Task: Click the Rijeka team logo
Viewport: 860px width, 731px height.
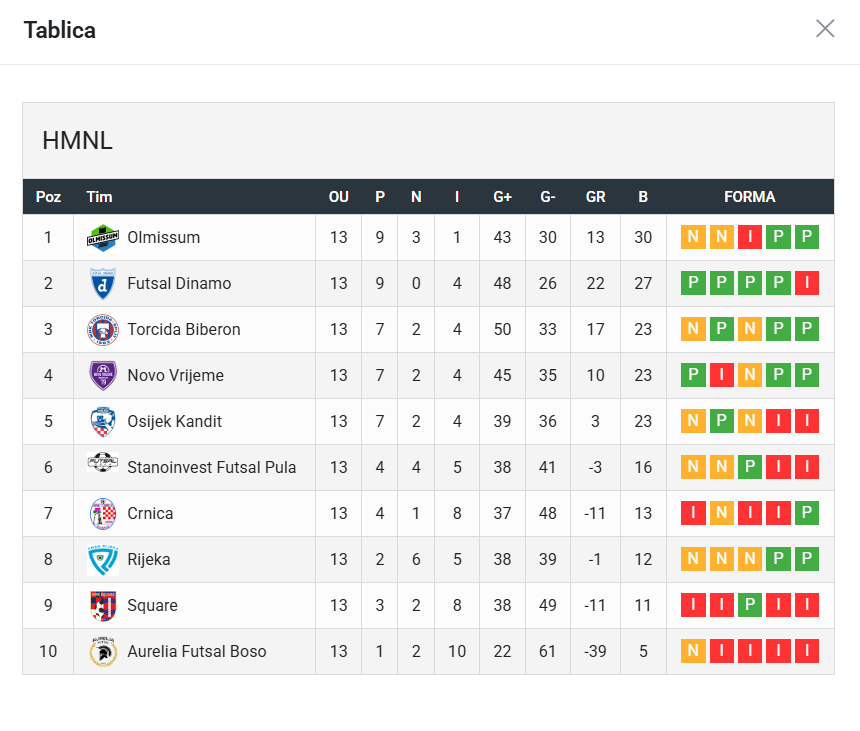Action: (103, 560)
